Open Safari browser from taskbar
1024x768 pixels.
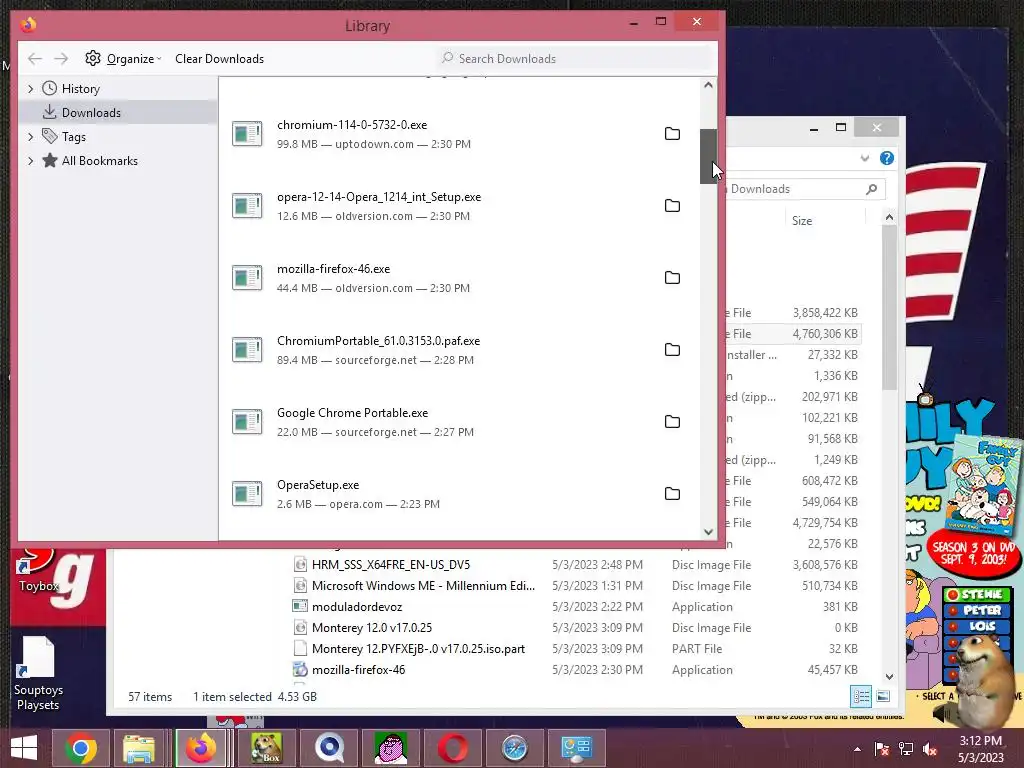(514, 748)
